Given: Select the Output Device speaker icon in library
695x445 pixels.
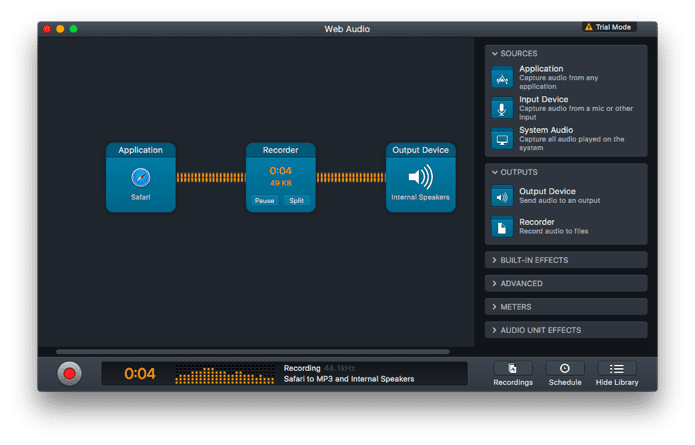Looking at the screenshot, I should (502, 196).
